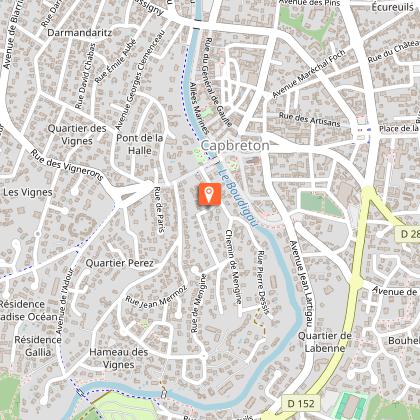Select the Capbreton town label
Image resolution: width=420 pixels, height=420 pixels.
click(x=235, y=145)
